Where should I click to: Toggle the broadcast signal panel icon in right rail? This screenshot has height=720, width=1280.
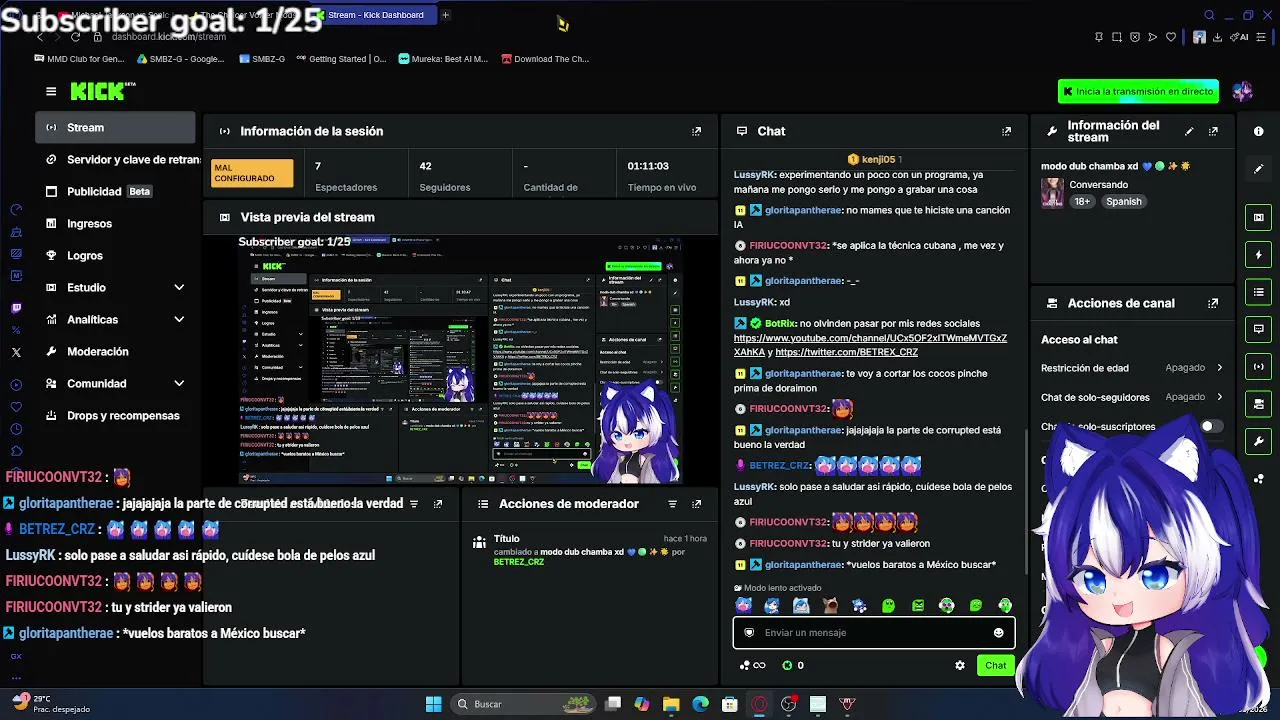1258,366
